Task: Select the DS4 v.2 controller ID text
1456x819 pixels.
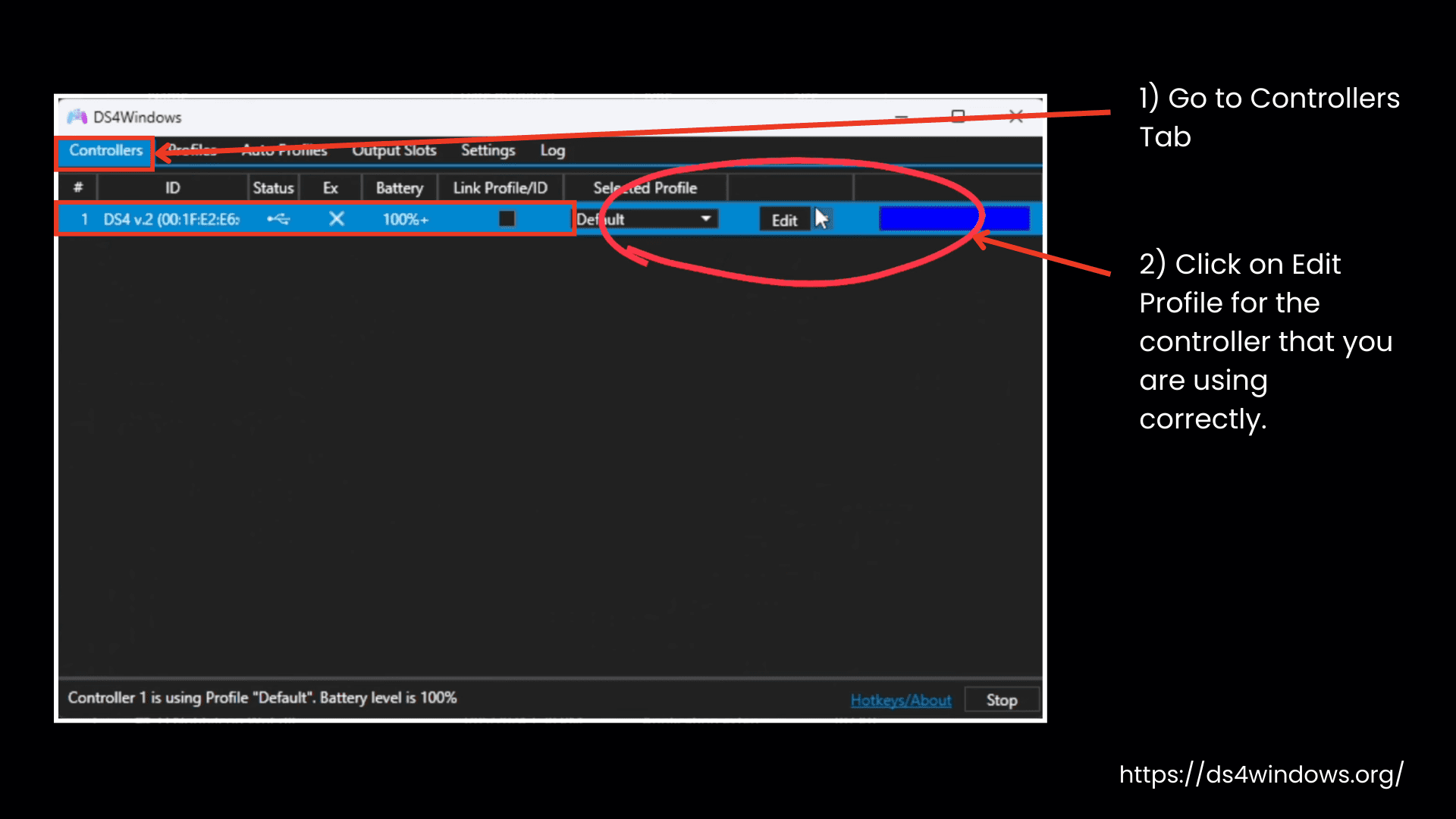Action: 171,219
